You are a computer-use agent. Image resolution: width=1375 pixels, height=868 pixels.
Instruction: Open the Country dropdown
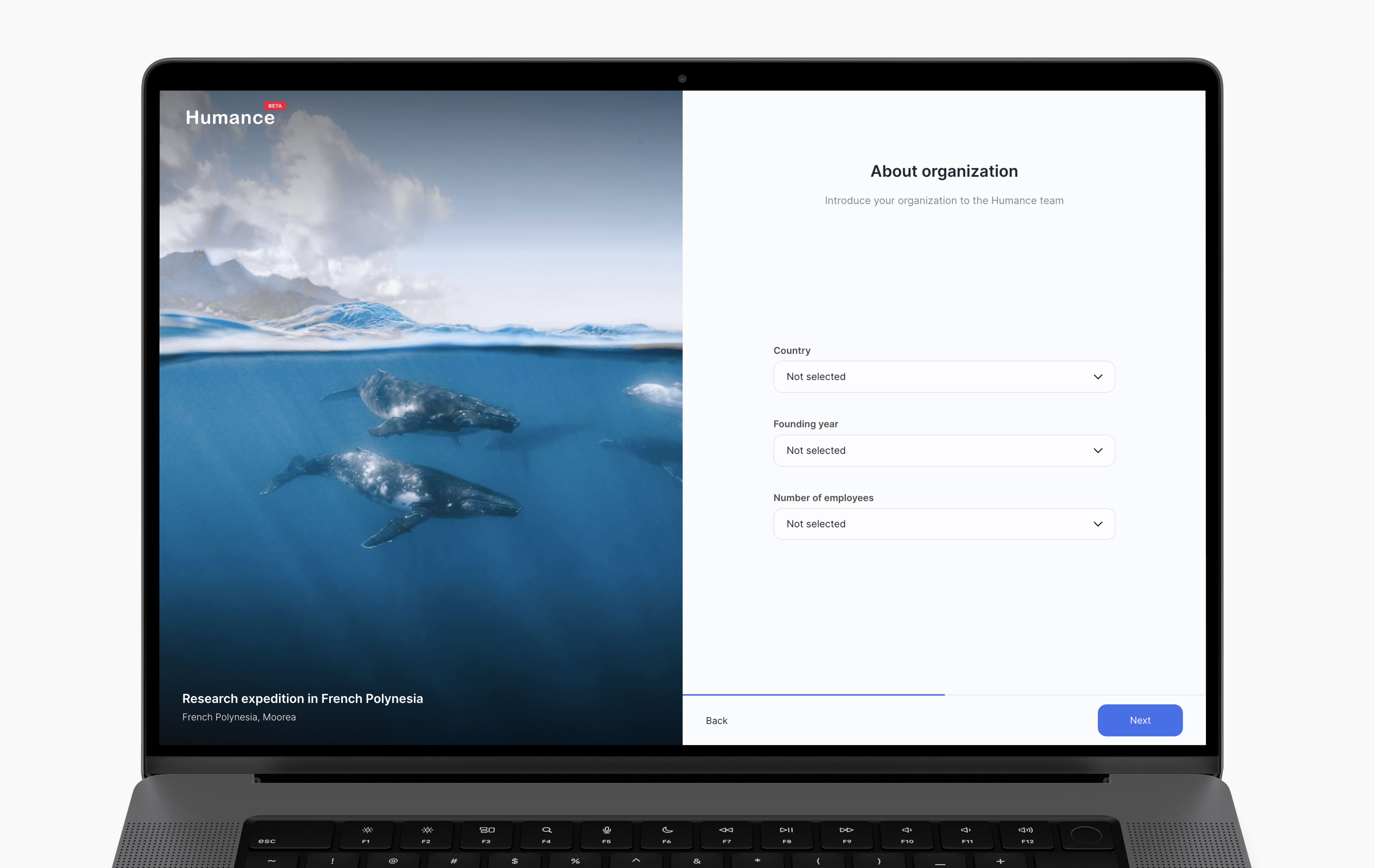point(944,377)
